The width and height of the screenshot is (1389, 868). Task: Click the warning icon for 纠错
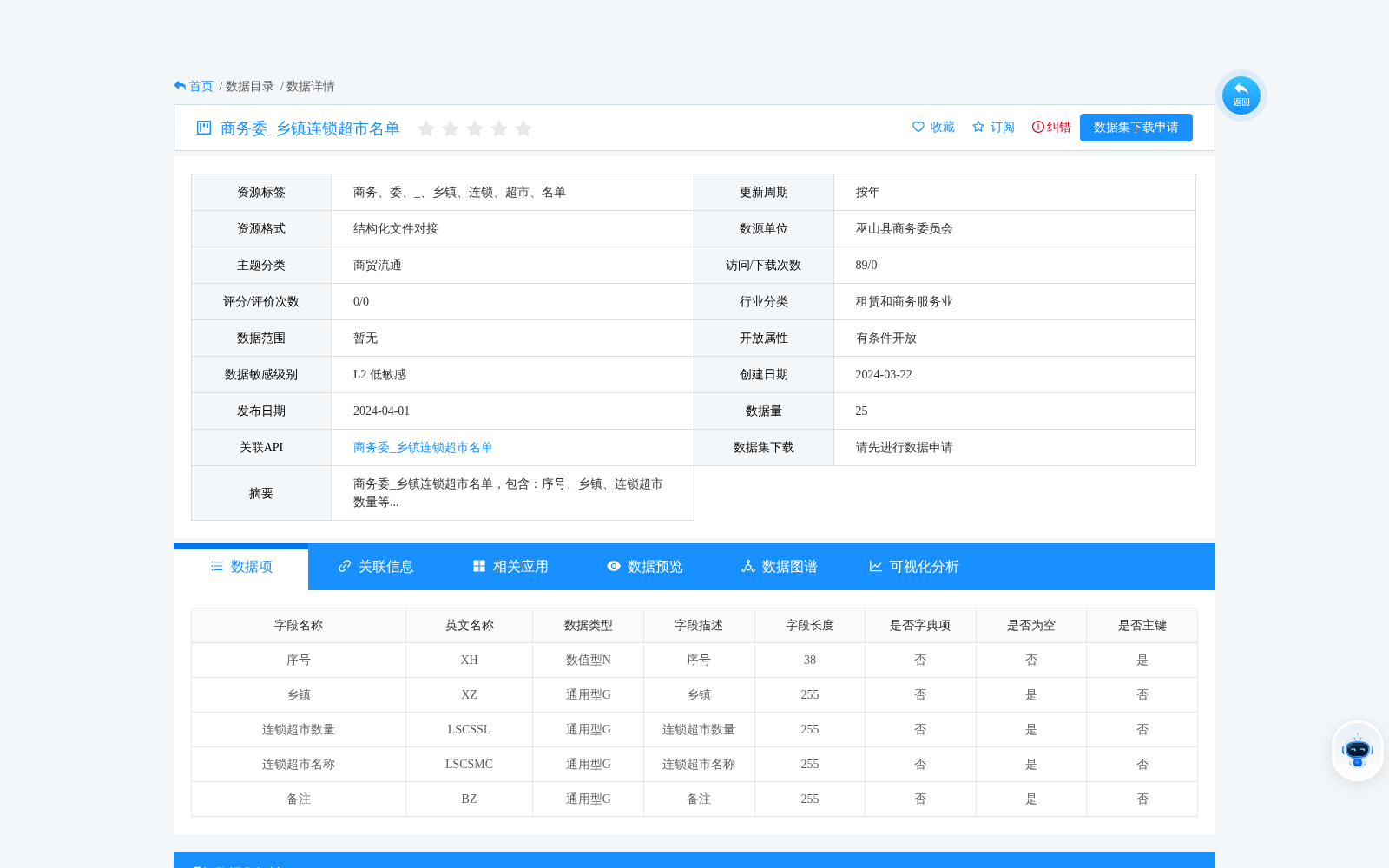(1038, 127)
